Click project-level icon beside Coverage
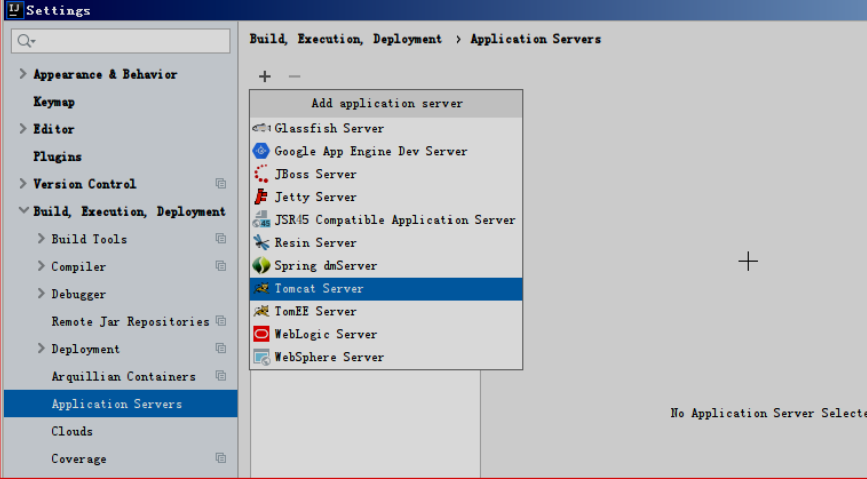Image resolution: width=867 pixels, height=479 pixels. click(x=221, y=458)
